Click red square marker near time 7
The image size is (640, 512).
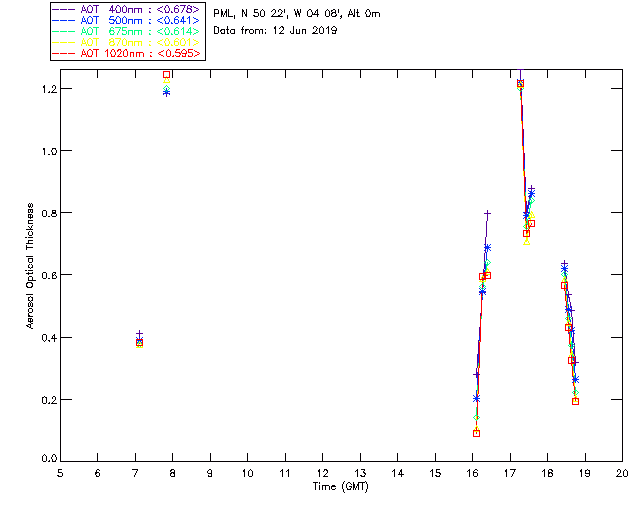139,343
